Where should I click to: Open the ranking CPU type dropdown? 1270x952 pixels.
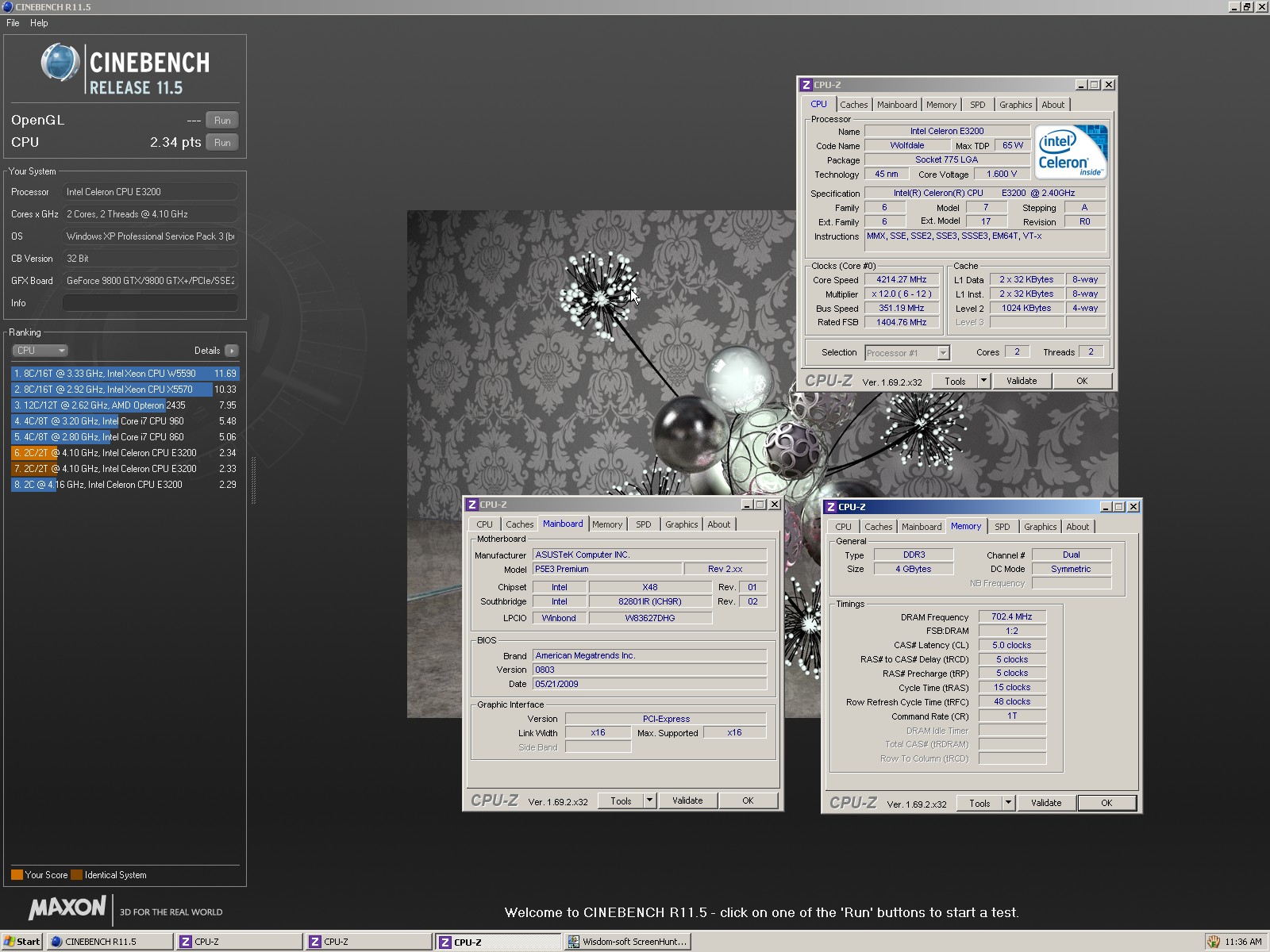[x=40, y=351]
